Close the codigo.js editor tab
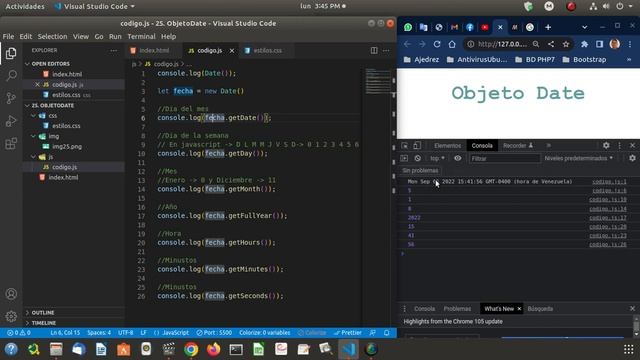 tap(232, 51)
